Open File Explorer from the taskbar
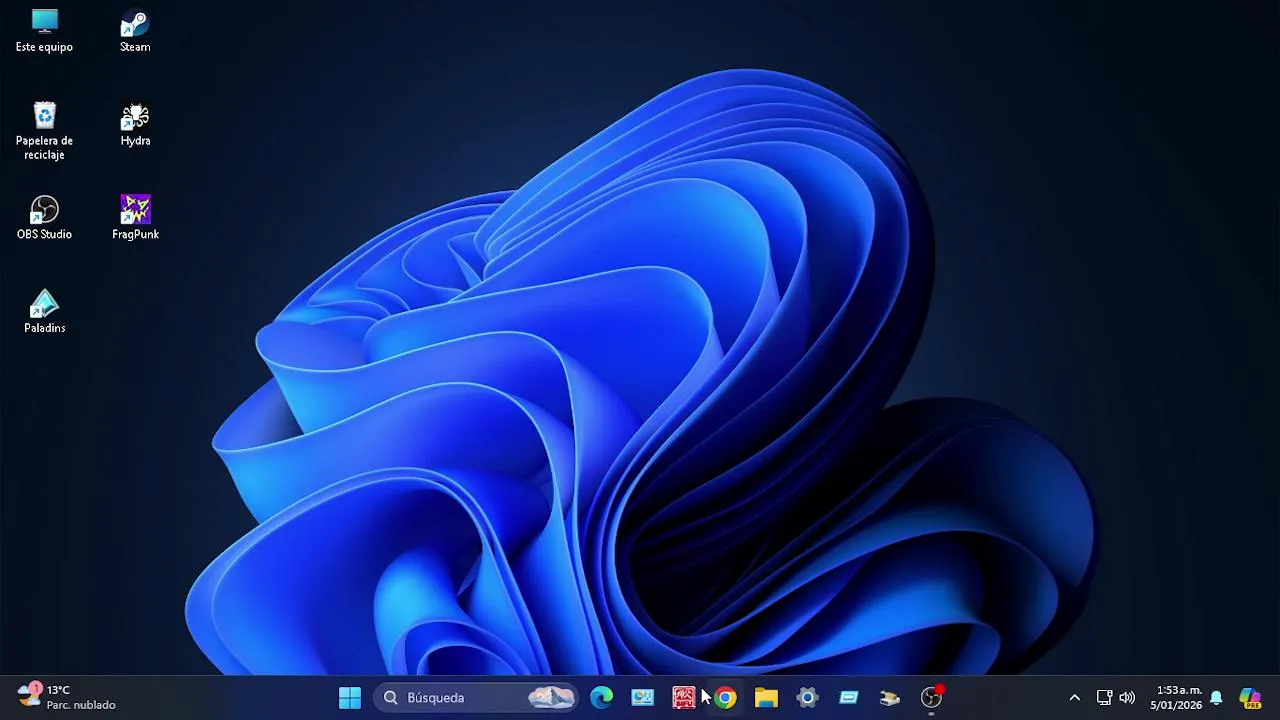This screenshot has width=1280, height=720. point(767,698)
